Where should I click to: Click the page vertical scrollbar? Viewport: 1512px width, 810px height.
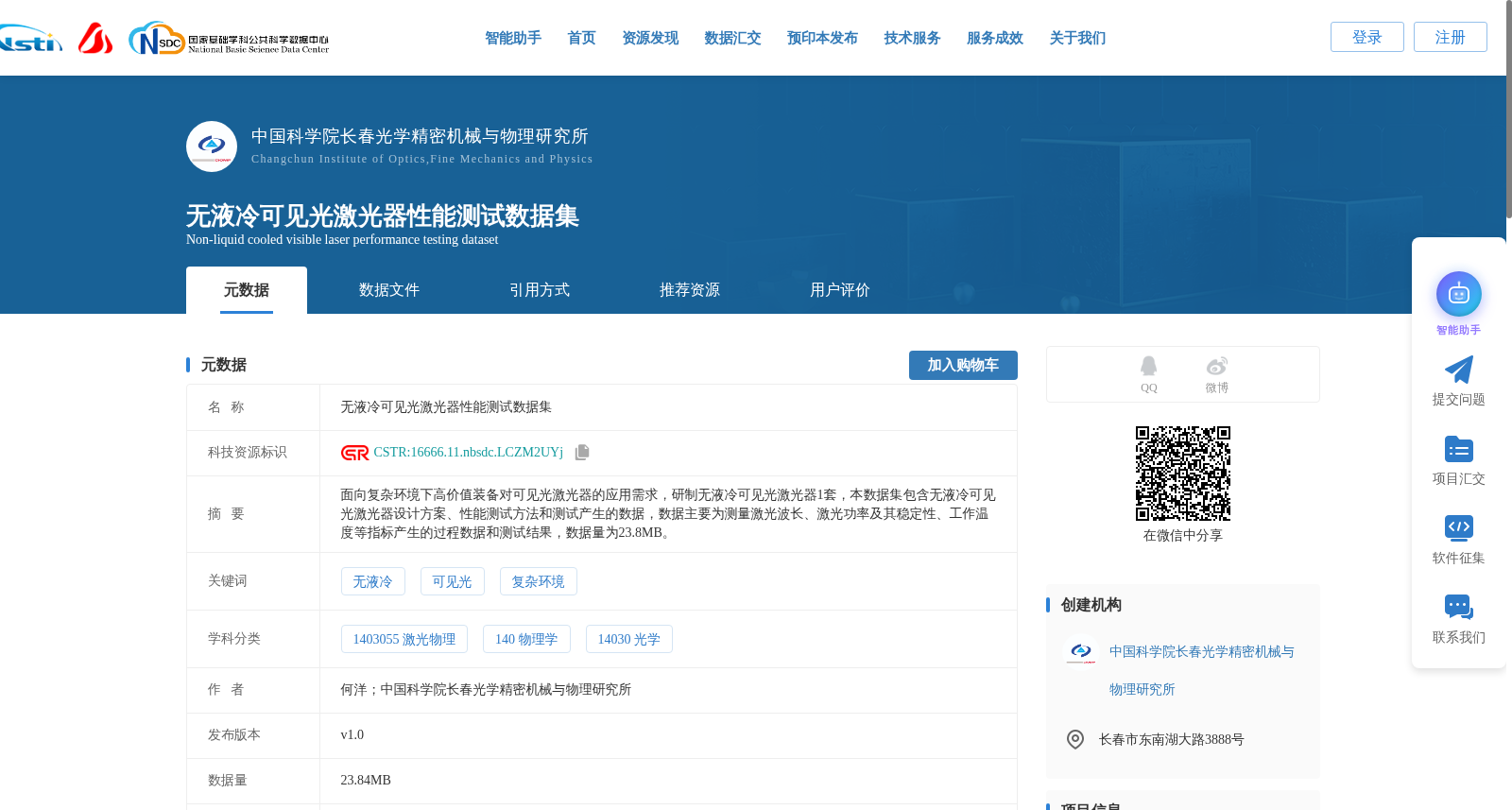(1508, 109)
